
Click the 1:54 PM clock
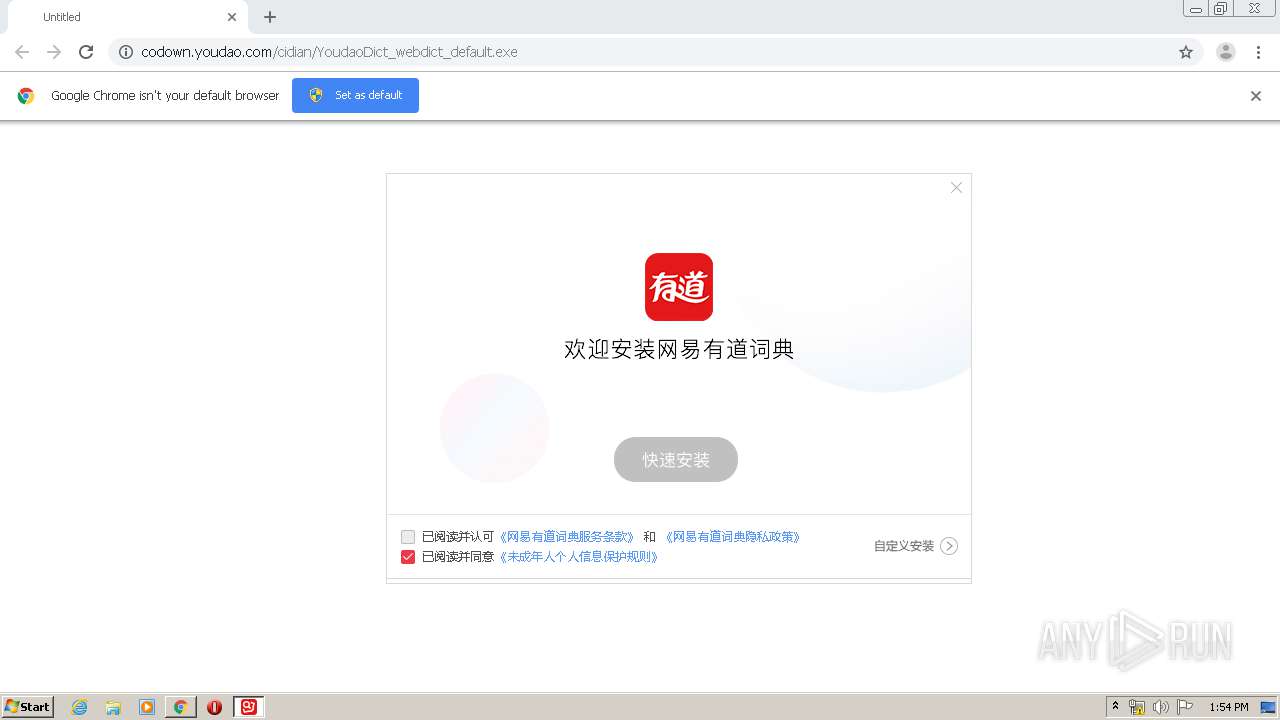coord(1229,707)
